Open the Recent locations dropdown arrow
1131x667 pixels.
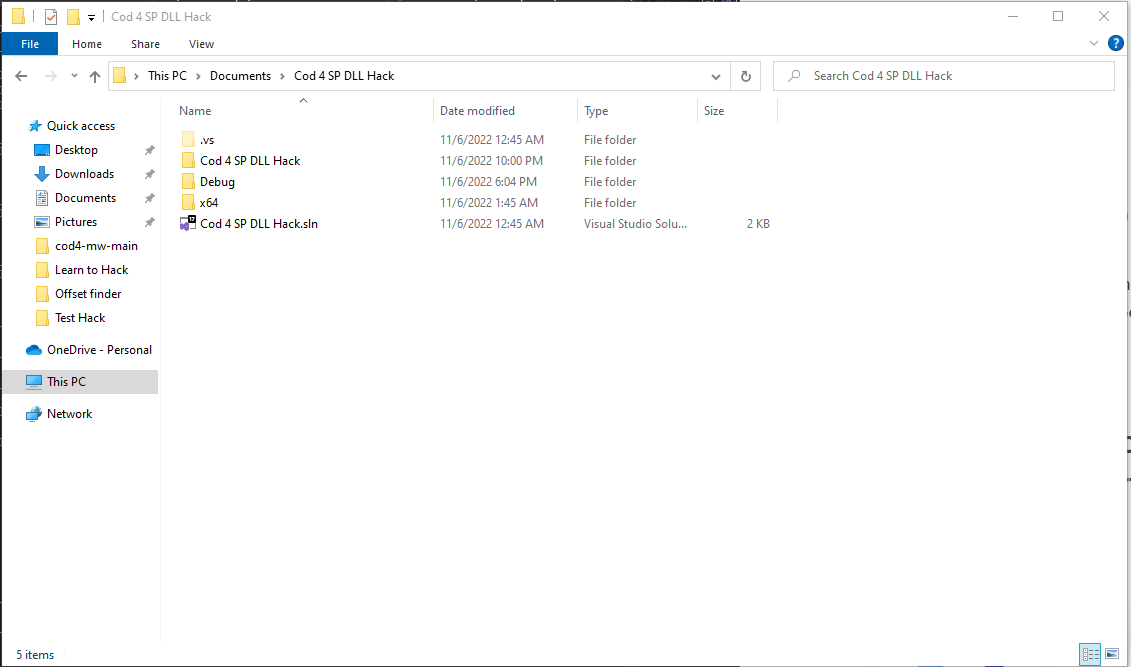point(74,76)
